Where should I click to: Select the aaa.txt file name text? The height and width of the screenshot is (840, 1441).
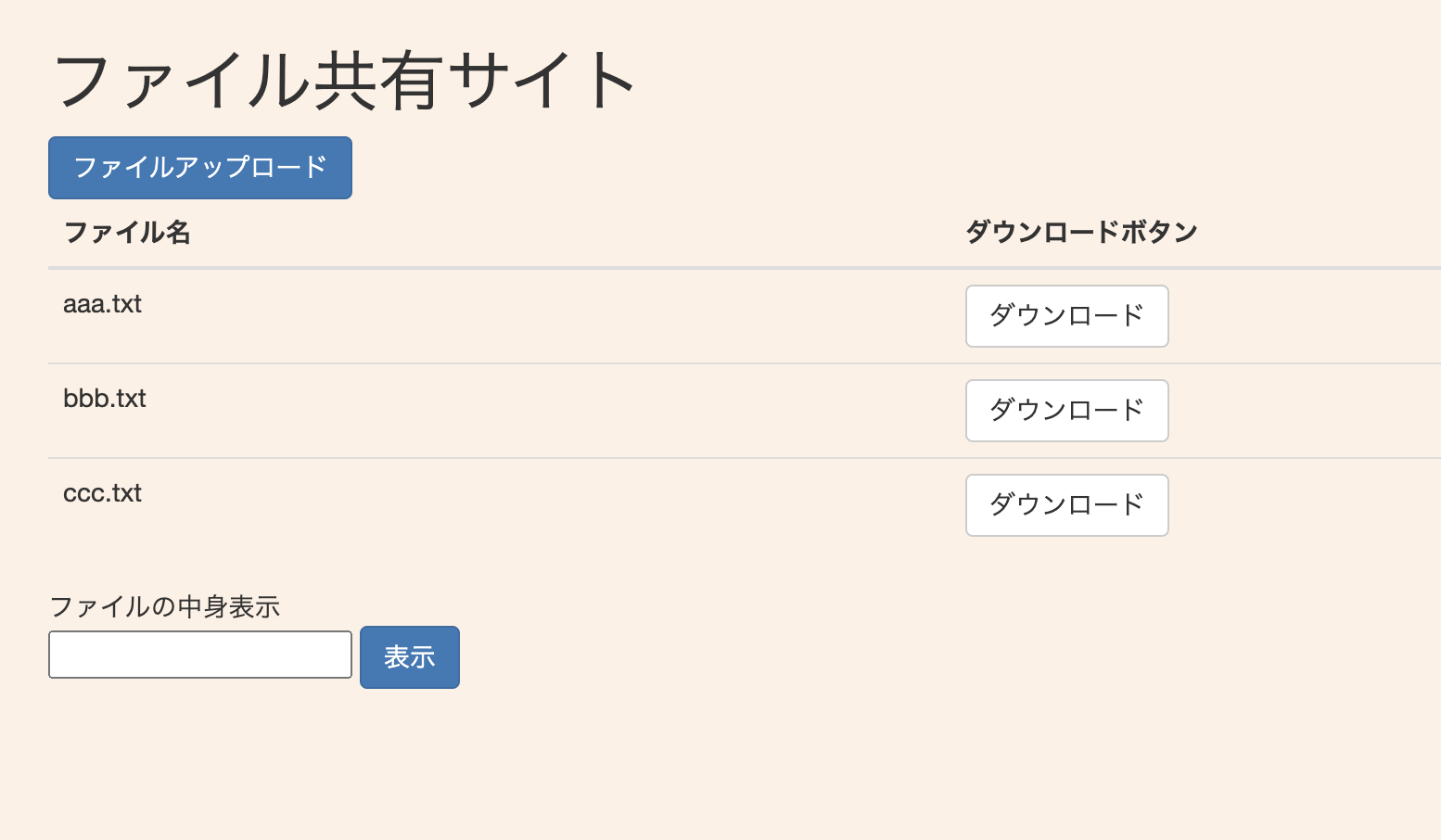pyautogui.click(x=102, y=304)
